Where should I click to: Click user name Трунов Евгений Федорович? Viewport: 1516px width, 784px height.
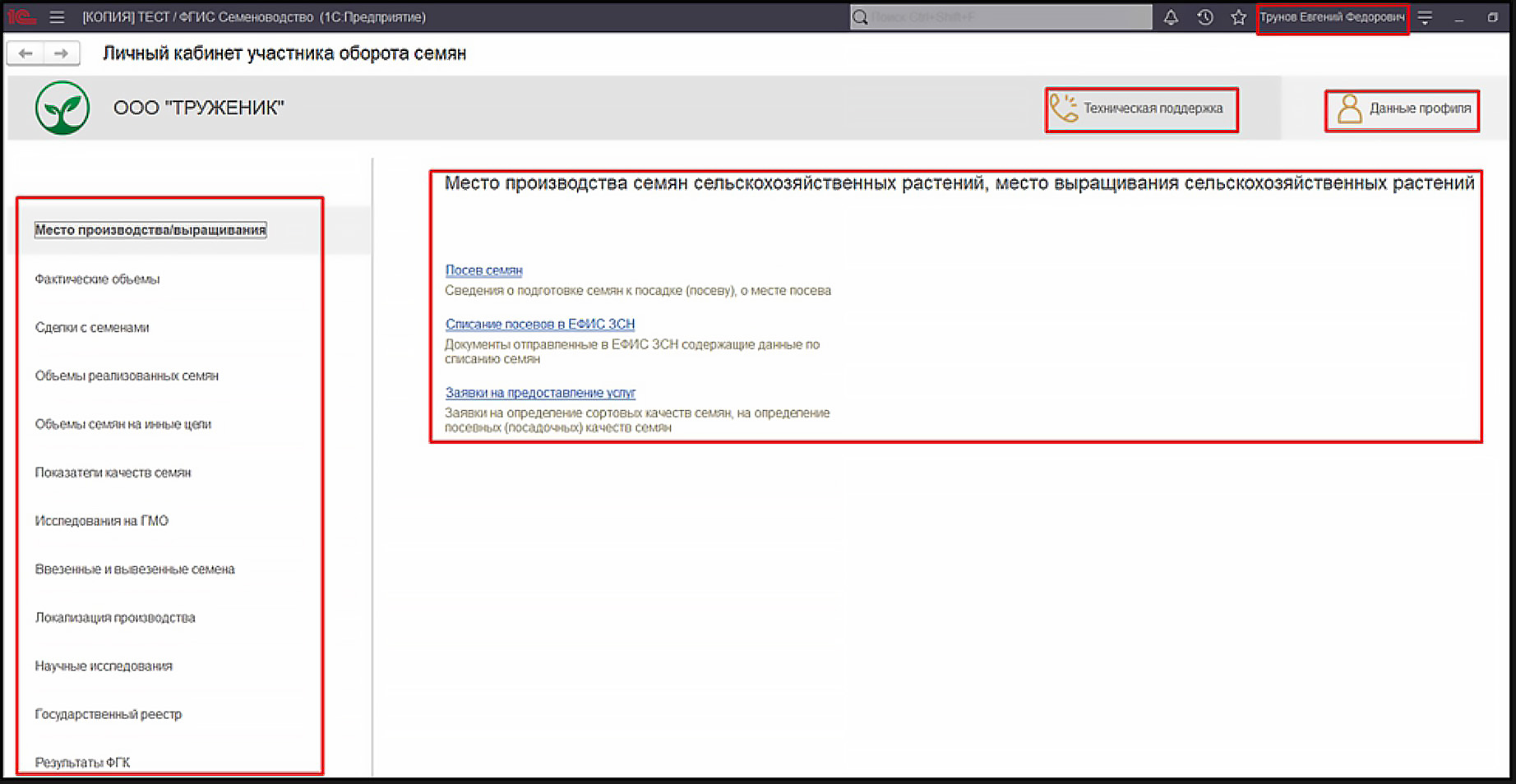click(x=1332, y=17)
